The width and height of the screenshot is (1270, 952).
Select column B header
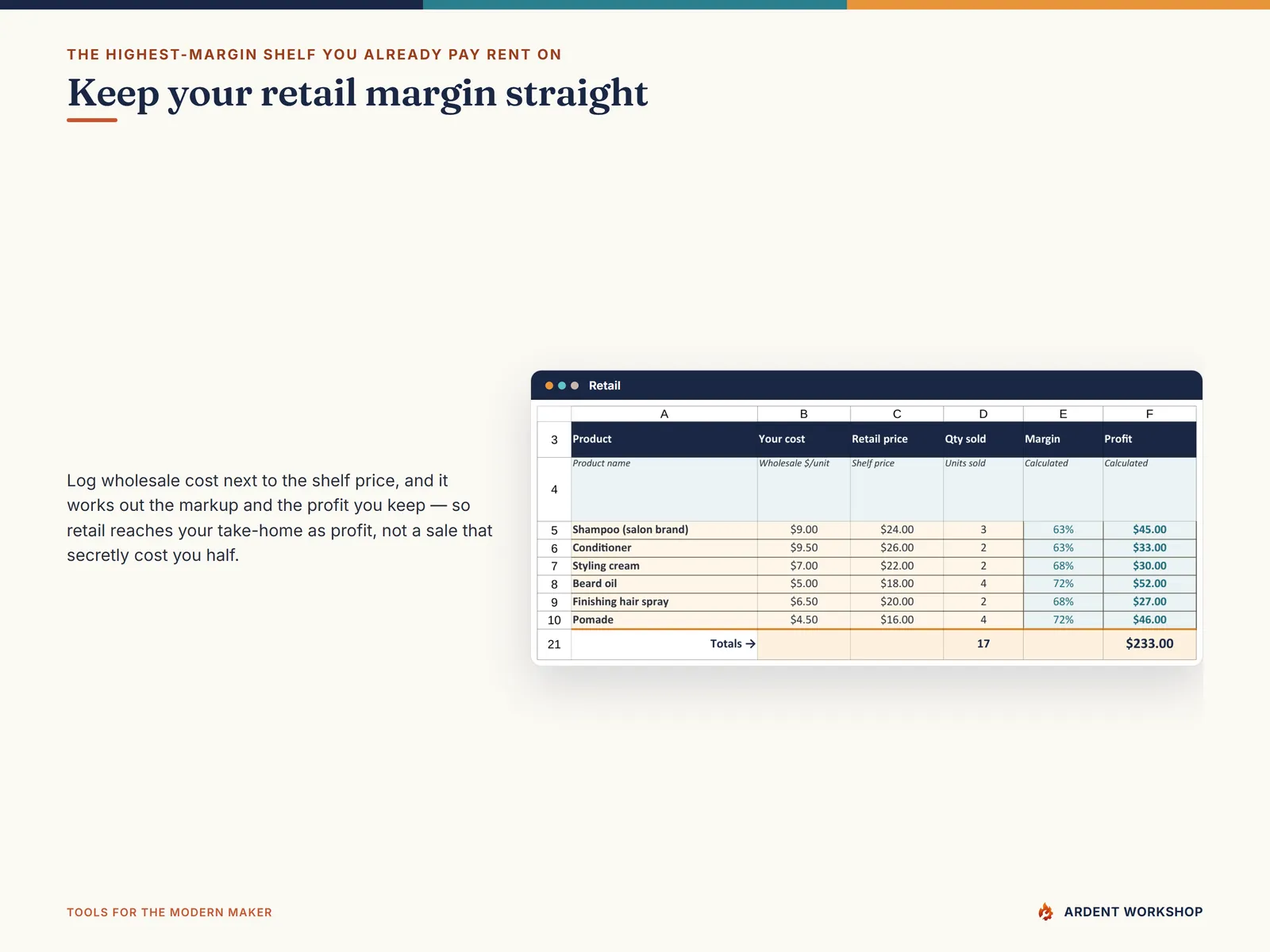click(804, 414)
